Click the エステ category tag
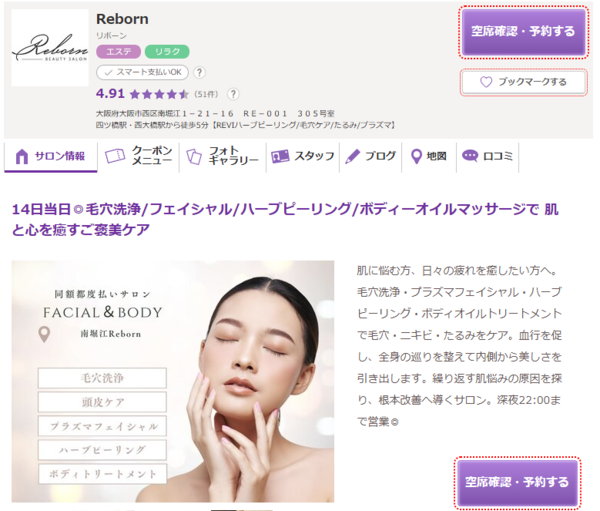The image size is (600, 511). (118, 52)
